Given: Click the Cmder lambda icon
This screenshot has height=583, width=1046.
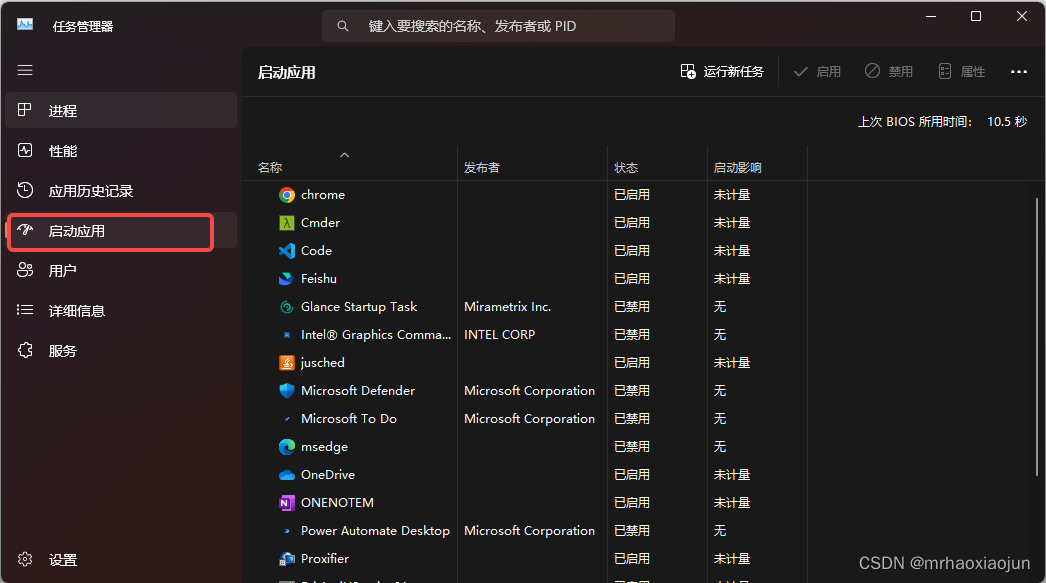Looking at the screenshot, I should pyautogui.click(x=287, y=223).
